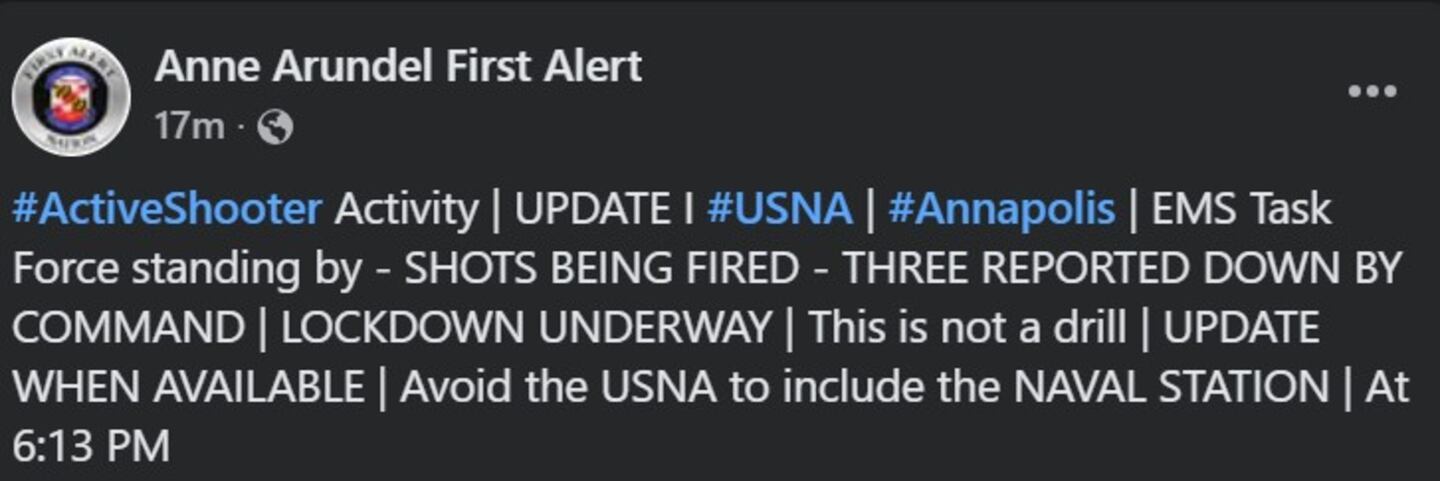
Task: Open the #ActiveShooter hashtag
Action: pos(167,210)
